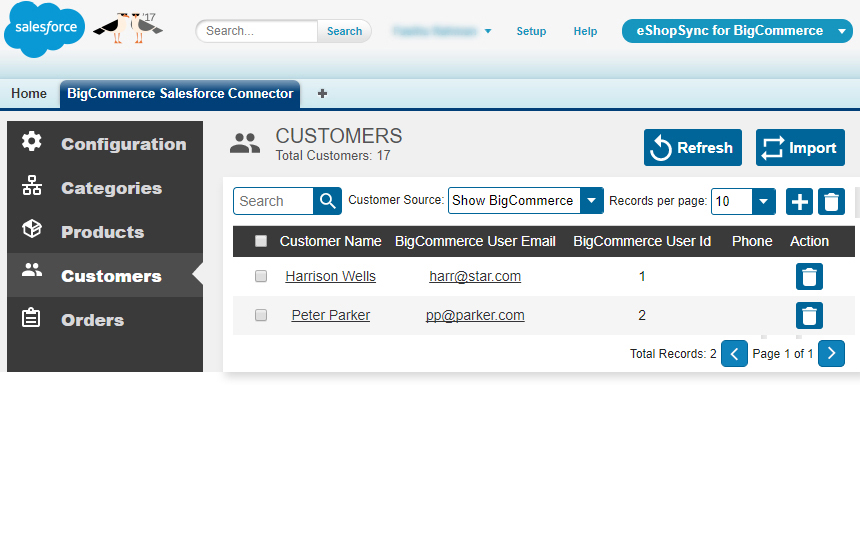Screen dimensions: 860x560
Task: Check the Harrison Wells row checkbox
Action: coord(261,276)
